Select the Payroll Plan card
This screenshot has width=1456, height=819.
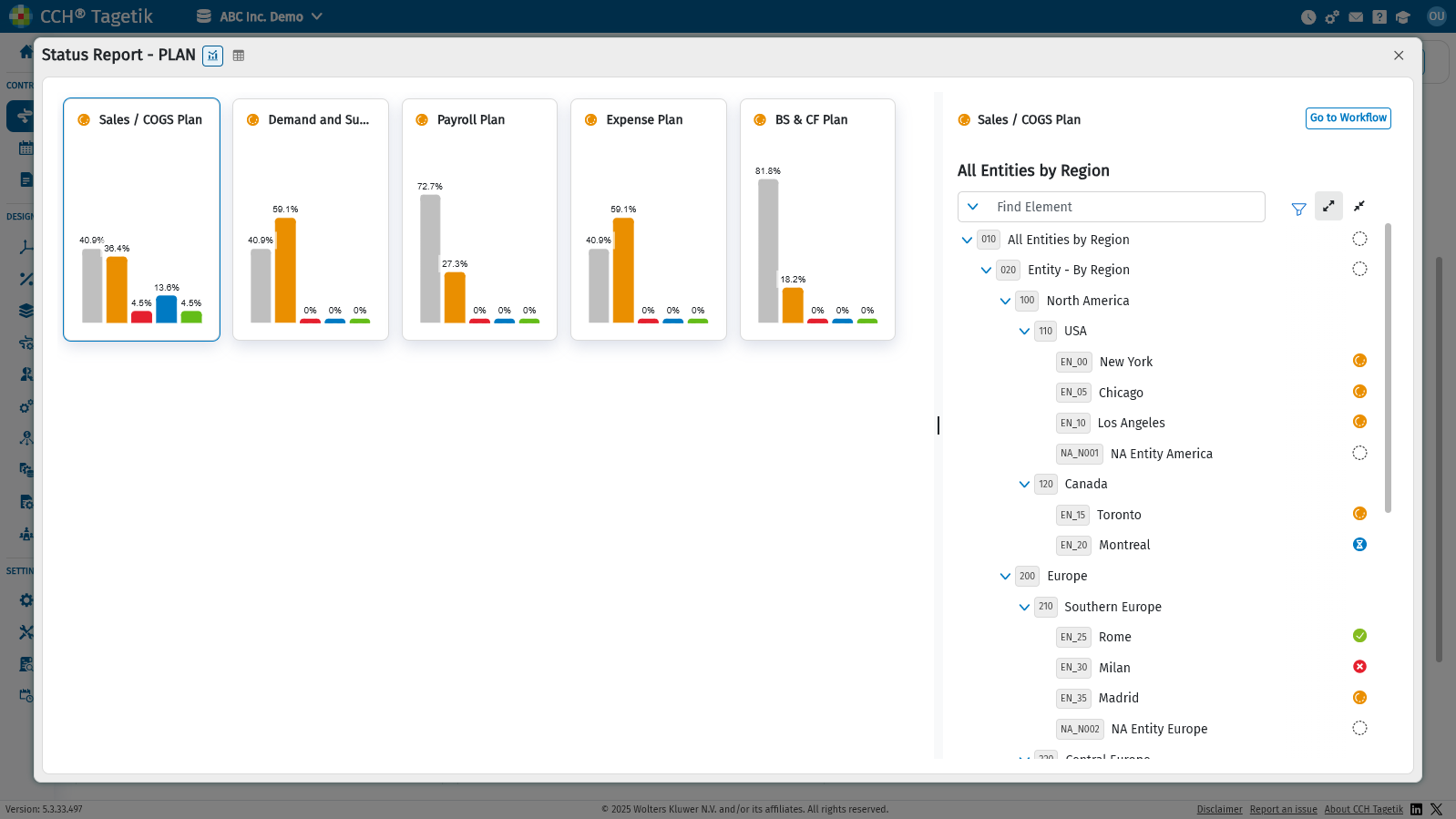click(x=479, y=220)
